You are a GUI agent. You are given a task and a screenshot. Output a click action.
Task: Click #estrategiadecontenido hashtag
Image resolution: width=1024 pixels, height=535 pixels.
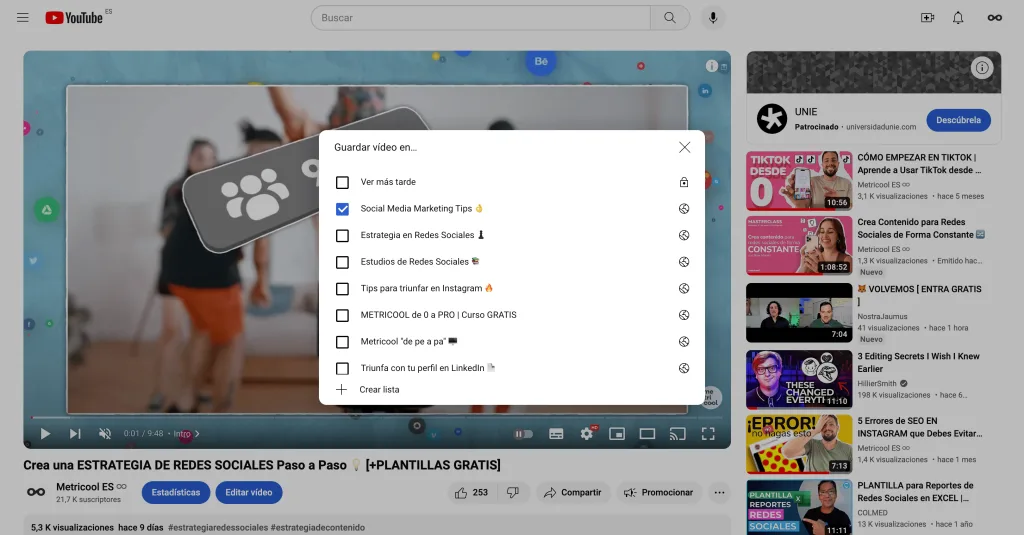point(318,528)
